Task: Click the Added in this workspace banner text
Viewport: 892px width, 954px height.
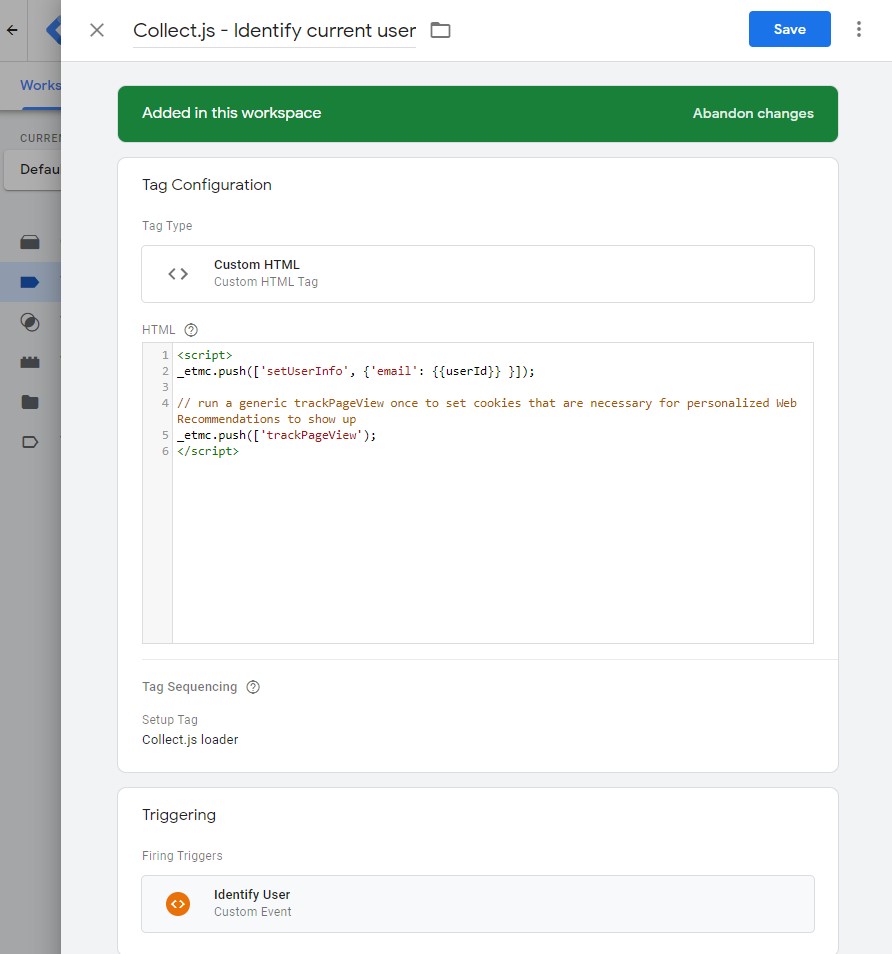Action: point(231,113)
